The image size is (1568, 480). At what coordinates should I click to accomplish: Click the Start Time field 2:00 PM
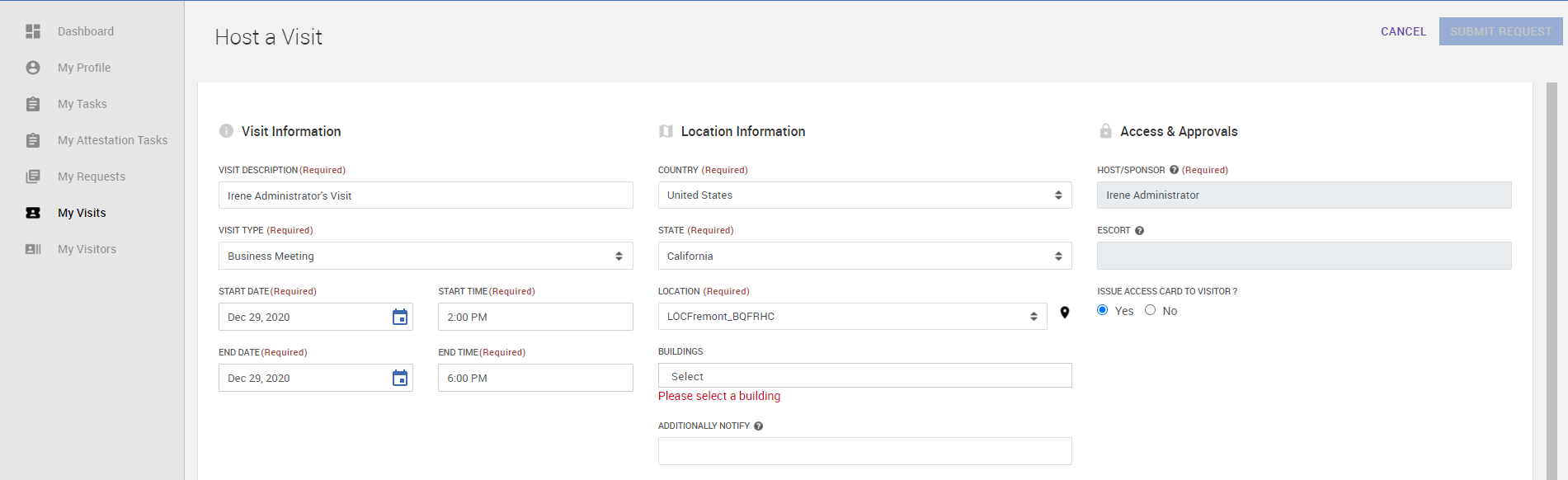pyautogui.click(x=535, y=317)
